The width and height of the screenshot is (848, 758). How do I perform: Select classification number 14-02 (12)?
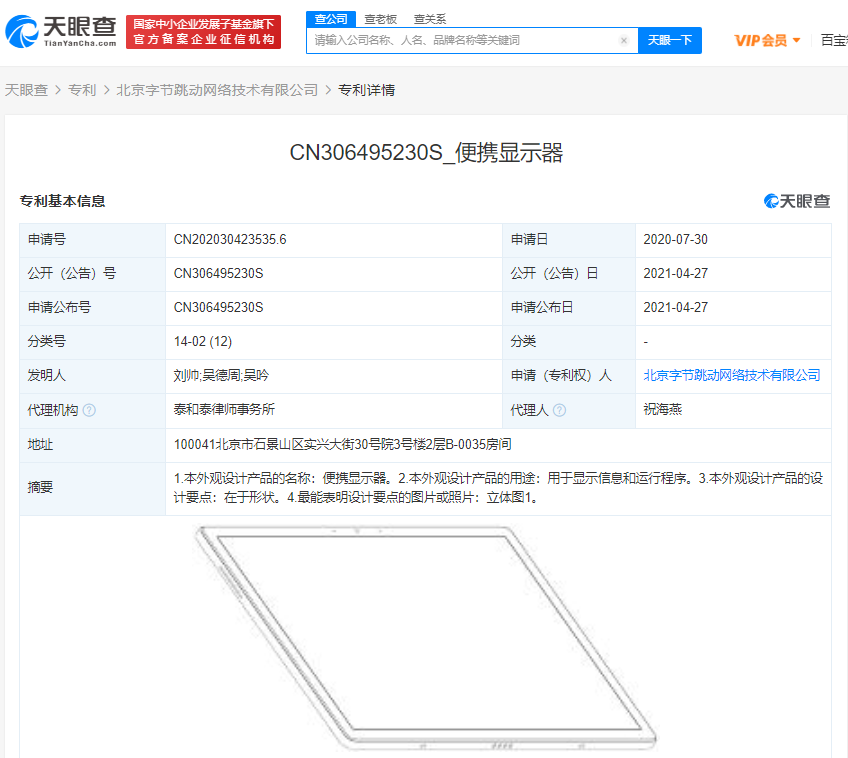point(203,342)
